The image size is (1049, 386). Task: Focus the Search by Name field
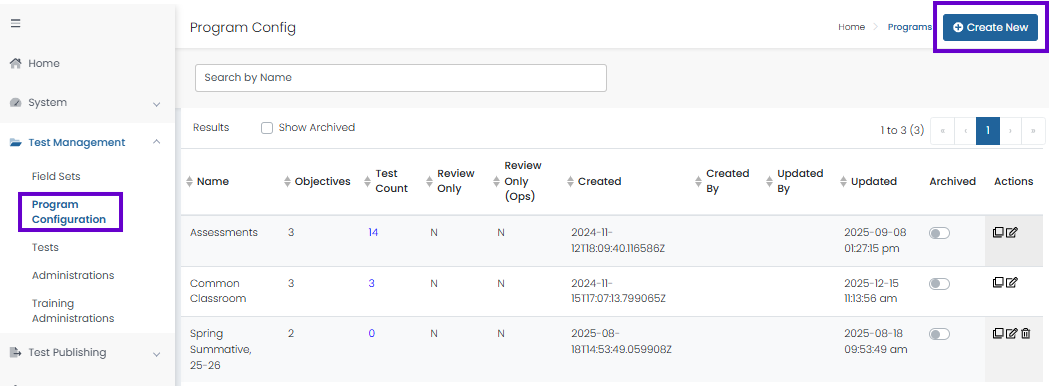pyautogui.click(x=401, y=78)
